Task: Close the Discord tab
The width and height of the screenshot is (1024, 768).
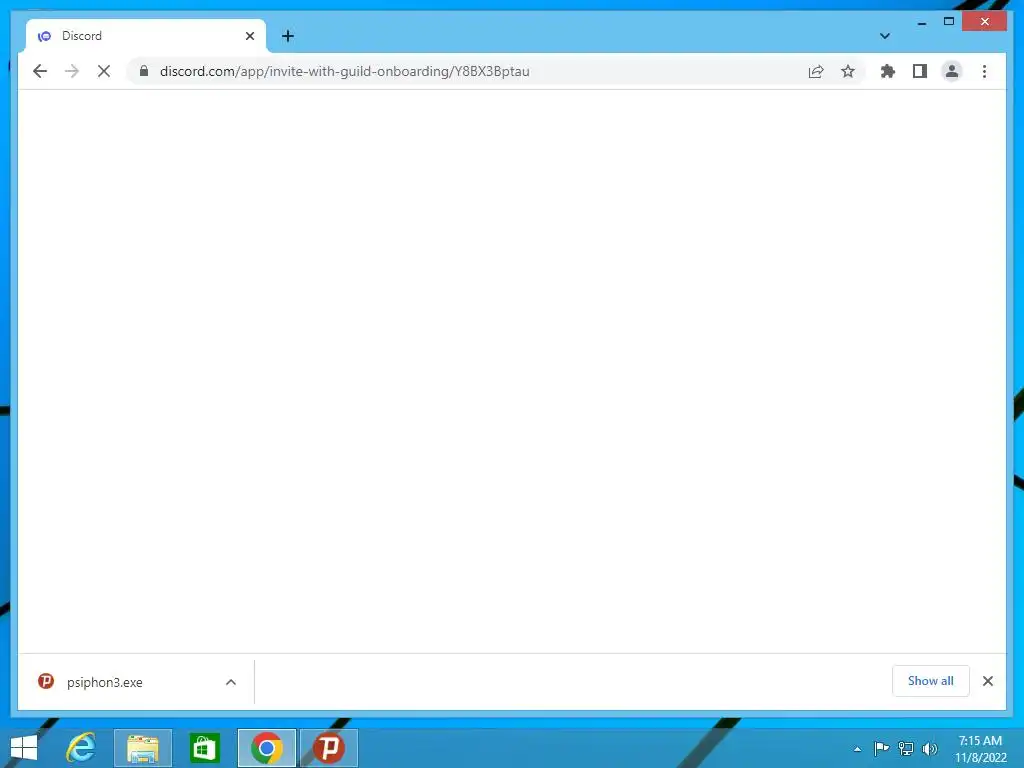Action: [249, 36]
